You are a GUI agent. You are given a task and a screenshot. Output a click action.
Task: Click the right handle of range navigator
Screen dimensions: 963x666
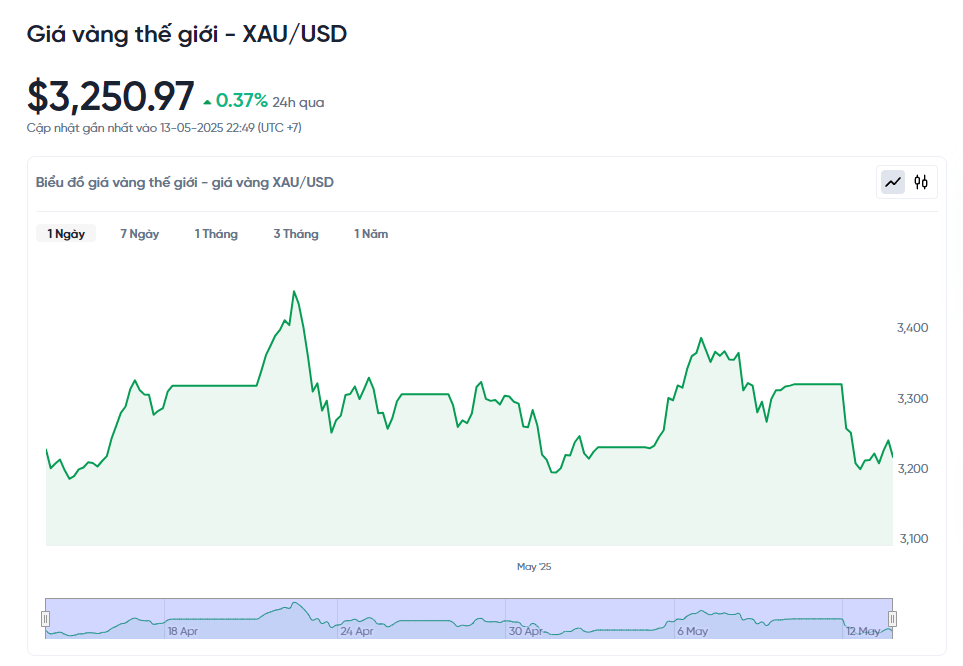point(893,618)
